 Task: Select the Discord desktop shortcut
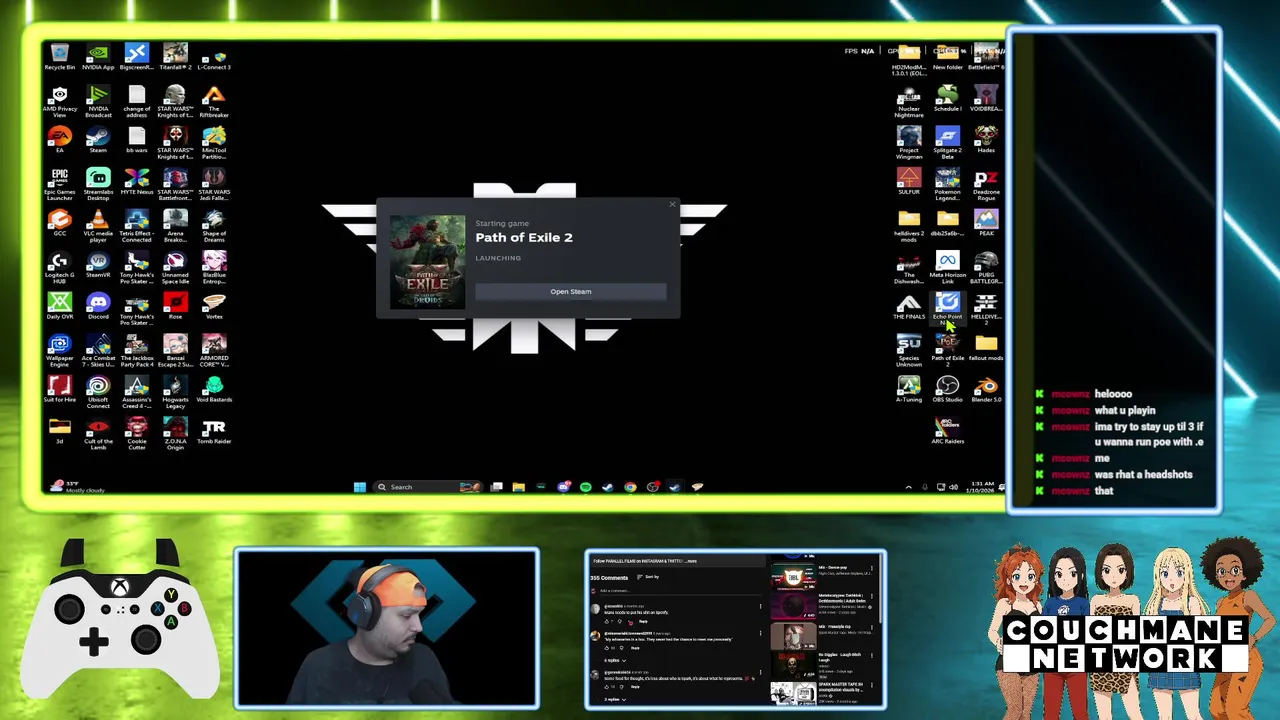pyautogui.click(x=98, y=306)
